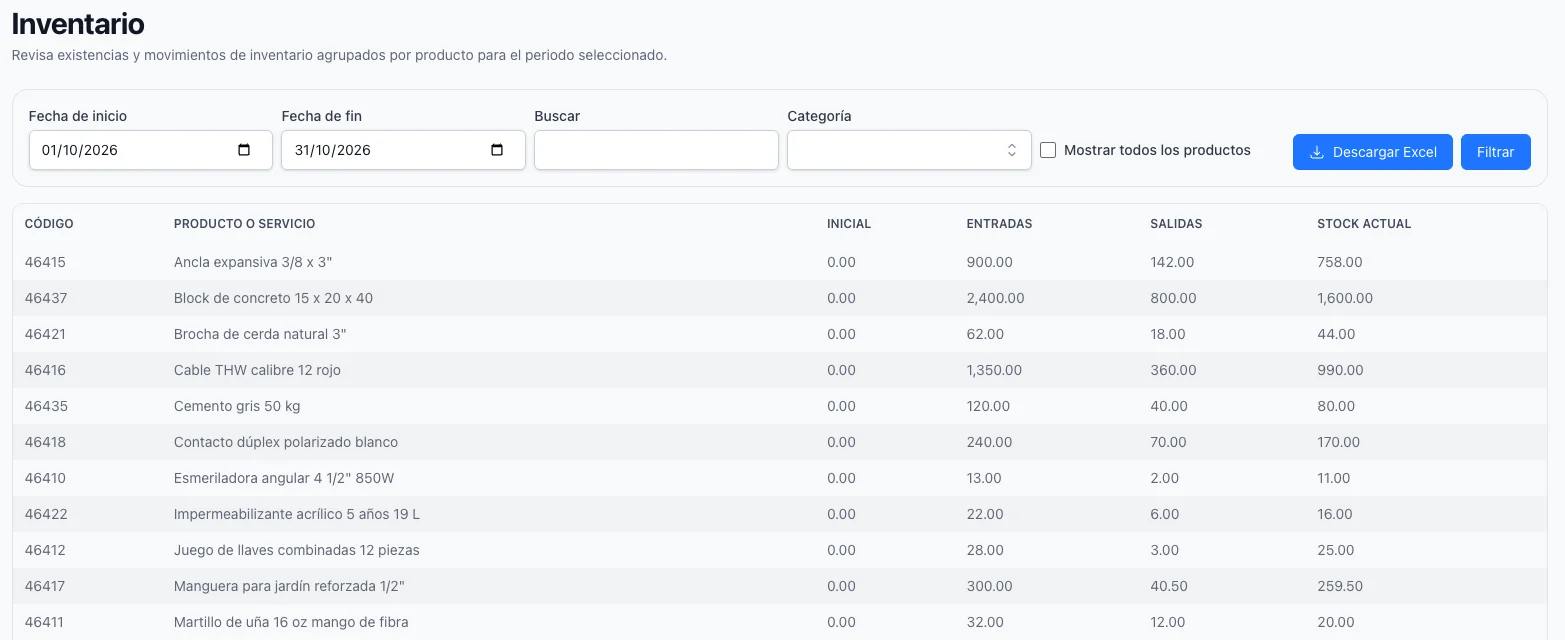Open calendar picker for Fecha de fin
1565x640 pixels.
point(497,150)
